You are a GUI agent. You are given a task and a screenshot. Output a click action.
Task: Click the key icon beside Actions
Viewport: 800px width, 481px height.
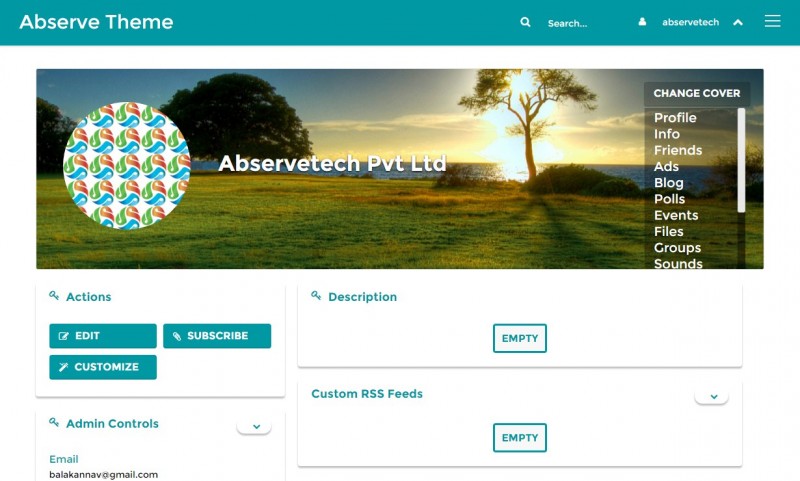pyautogui.click(x=54, y=295)
